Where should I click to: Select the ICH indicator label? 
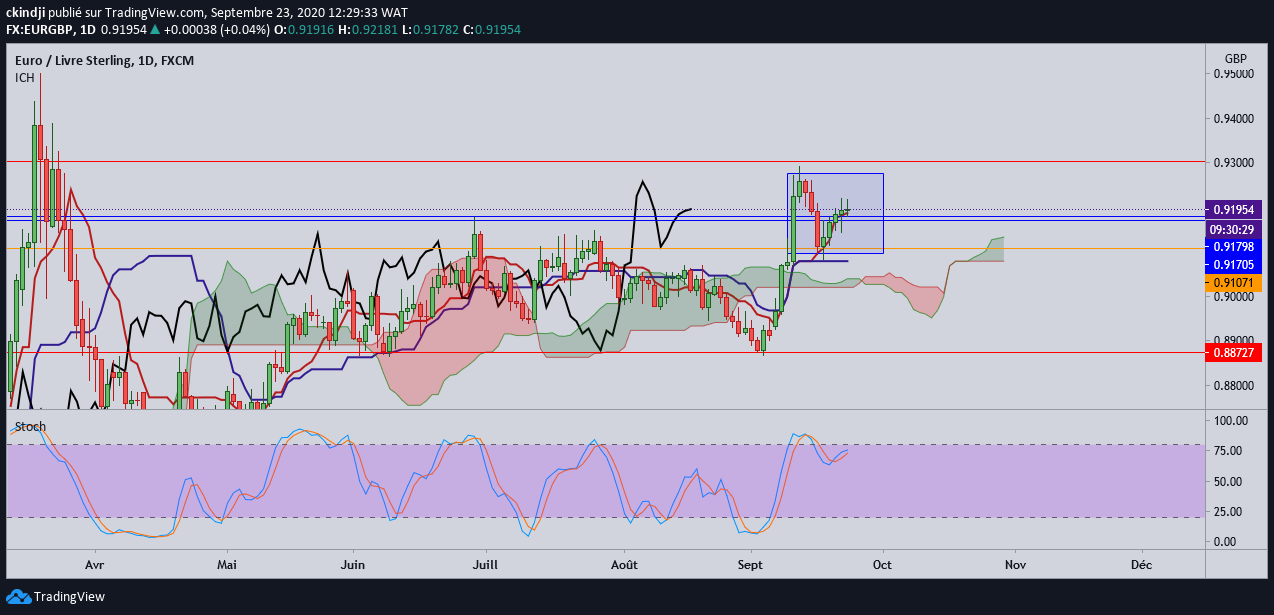24,78
